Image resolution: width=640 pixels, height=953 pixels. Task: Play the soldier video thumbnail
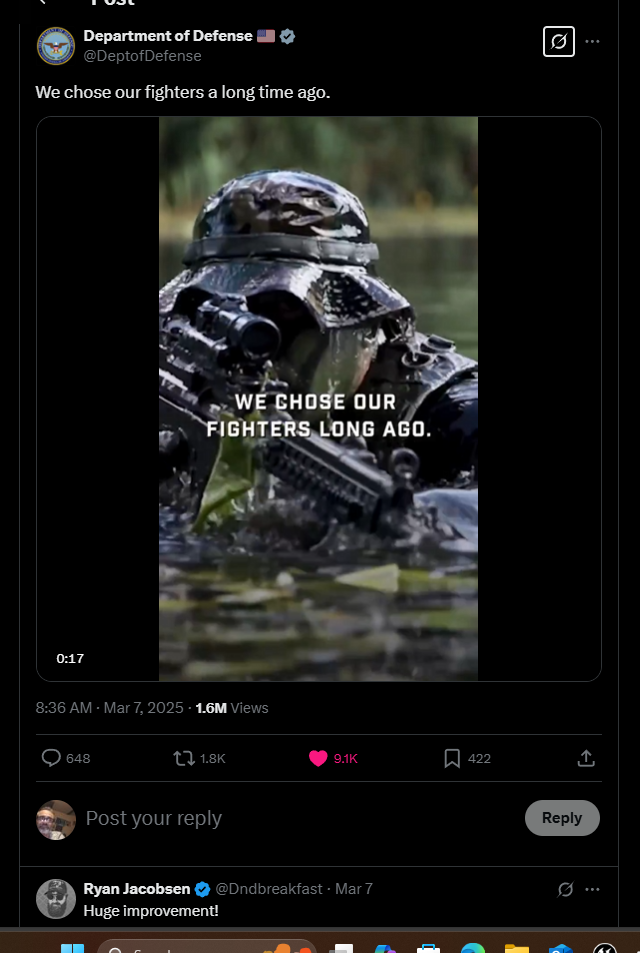[x=318, y=399]
